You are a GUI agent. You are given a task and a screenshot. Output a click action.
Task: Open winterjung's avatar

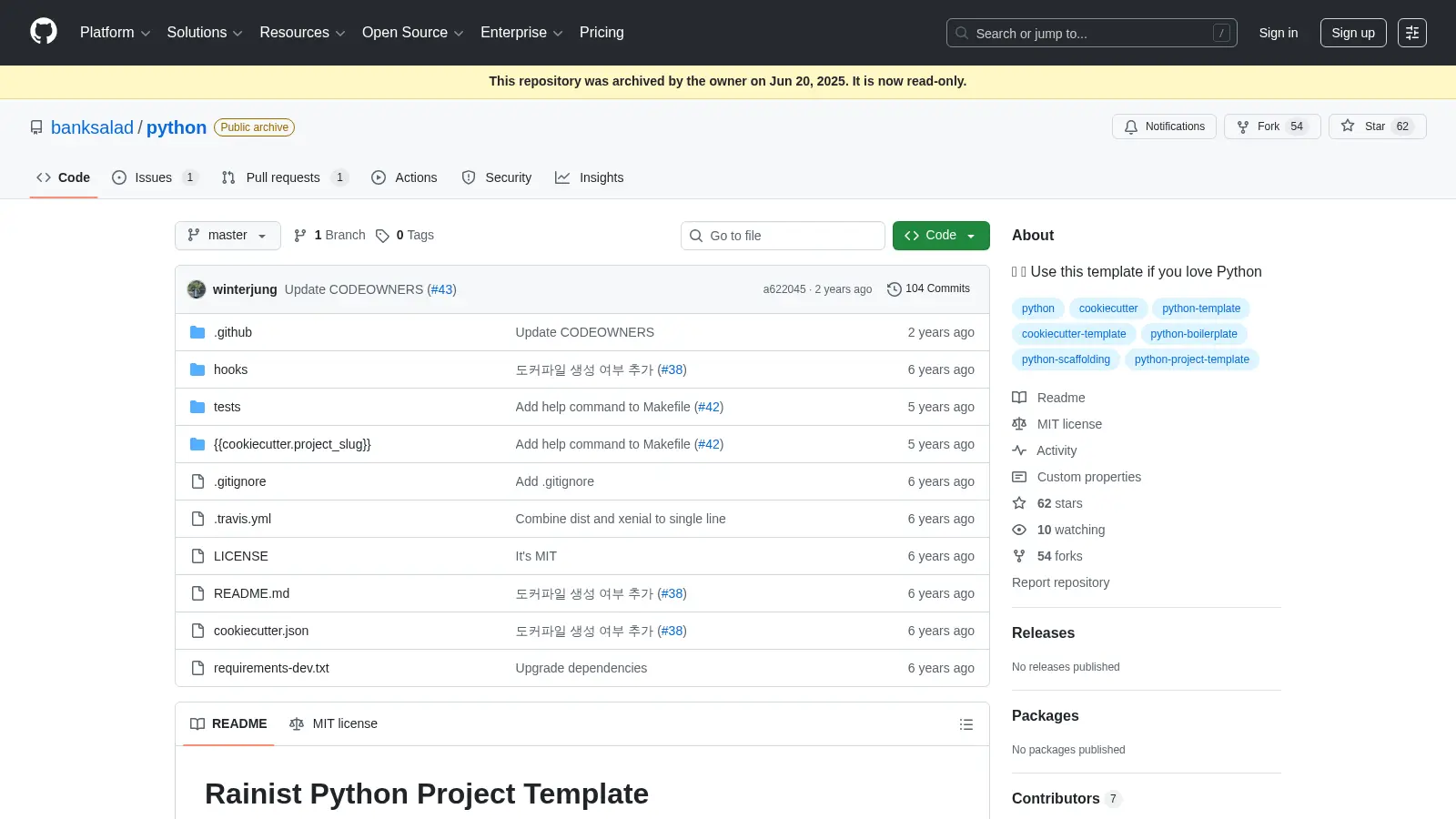(197, 289)
